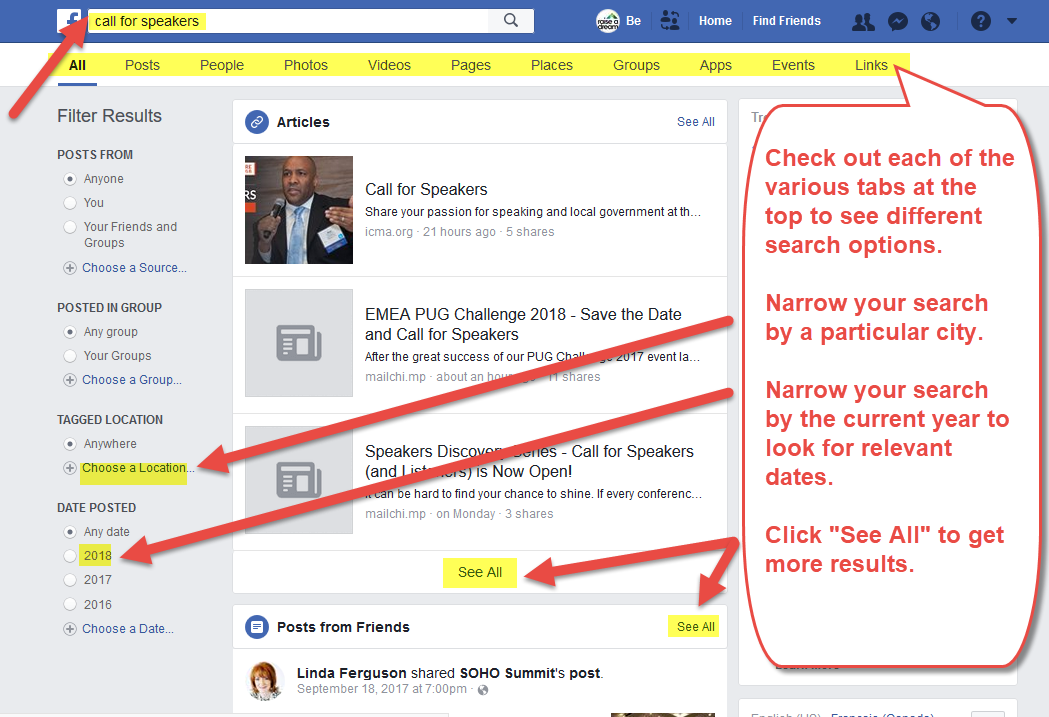The height and width of the screenshot is (717, 1049).
Task: Click the Facebook logo
Action: (x=70, y=21)
